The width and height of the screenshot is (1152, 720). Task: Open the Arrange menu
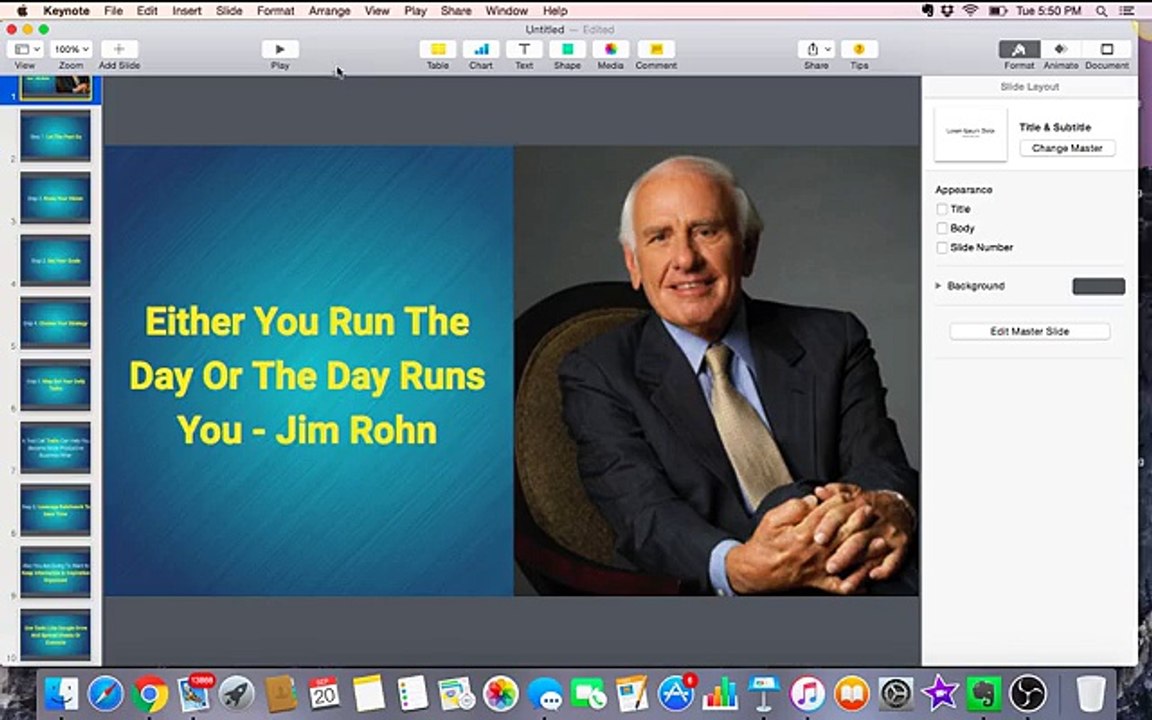click(329, 10)
